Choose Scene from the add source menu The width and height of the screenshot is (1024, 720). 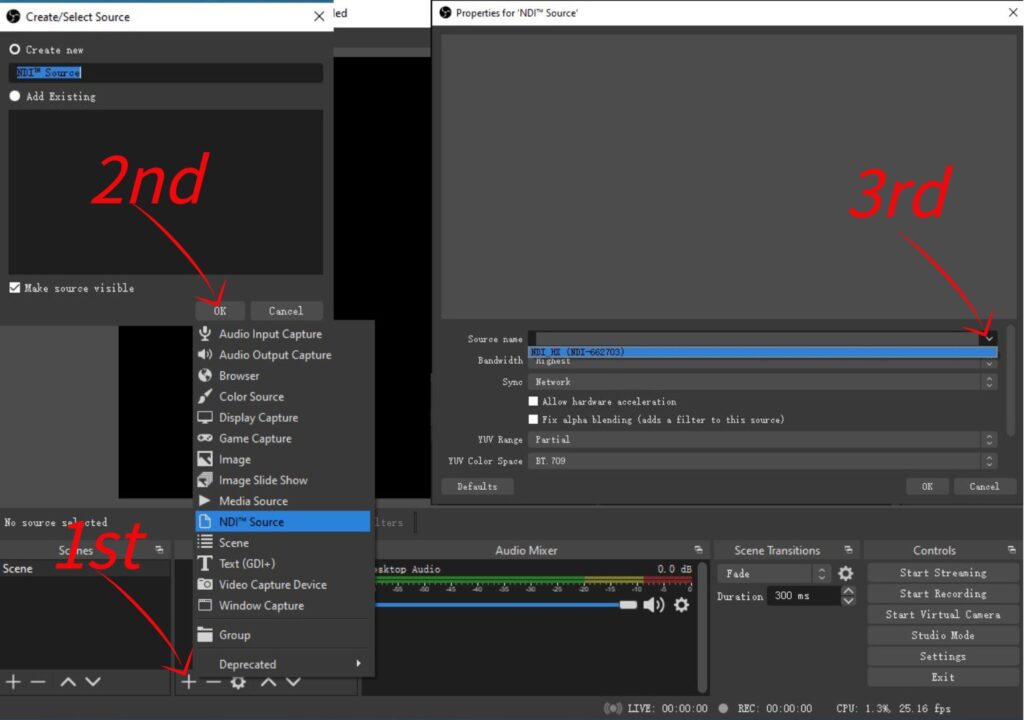(x=283, y=542)
